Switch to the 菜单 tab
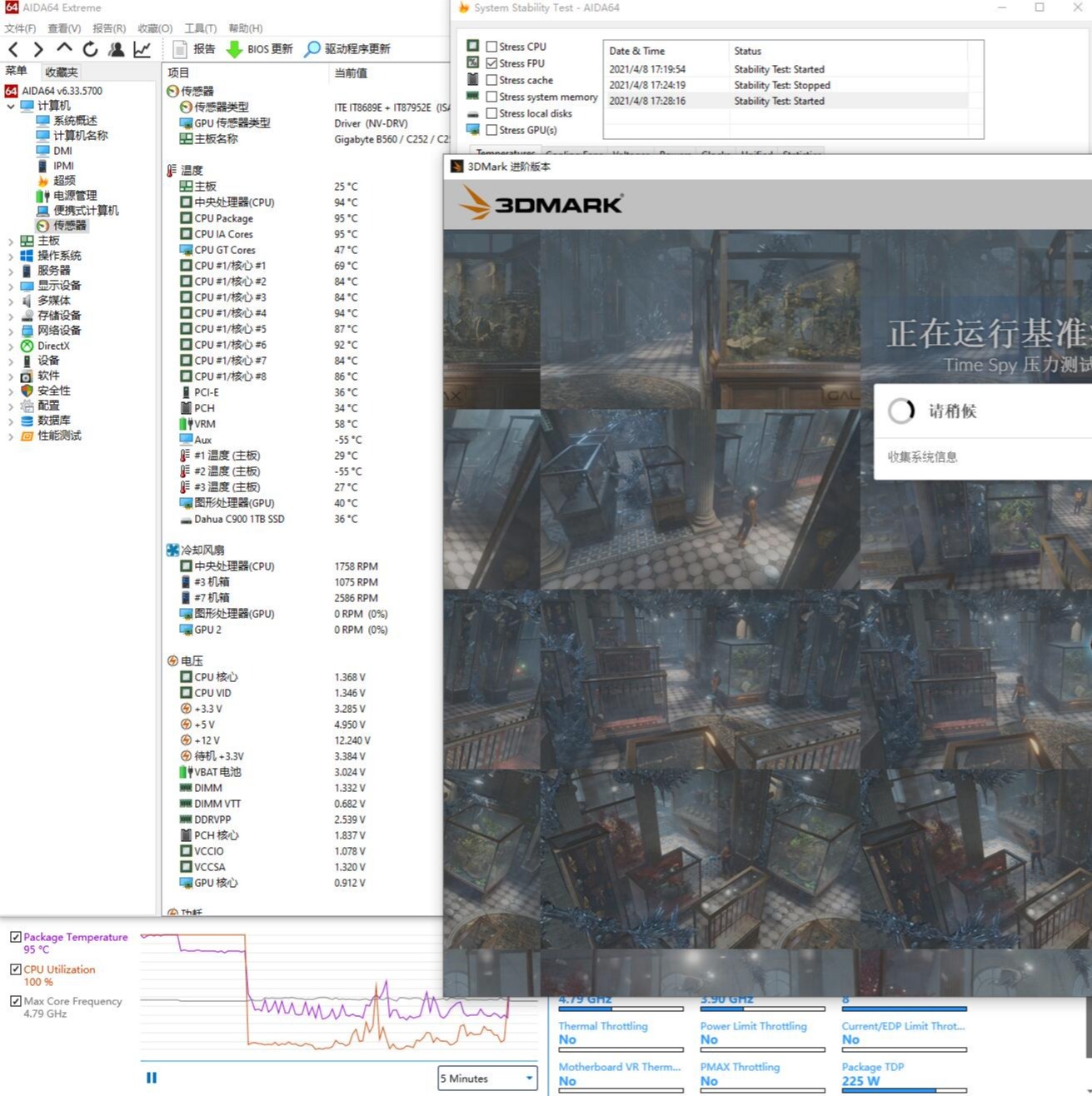The width and height of the screenshot is (1092, 1096). pyautogui.click(x=16, y=72)
